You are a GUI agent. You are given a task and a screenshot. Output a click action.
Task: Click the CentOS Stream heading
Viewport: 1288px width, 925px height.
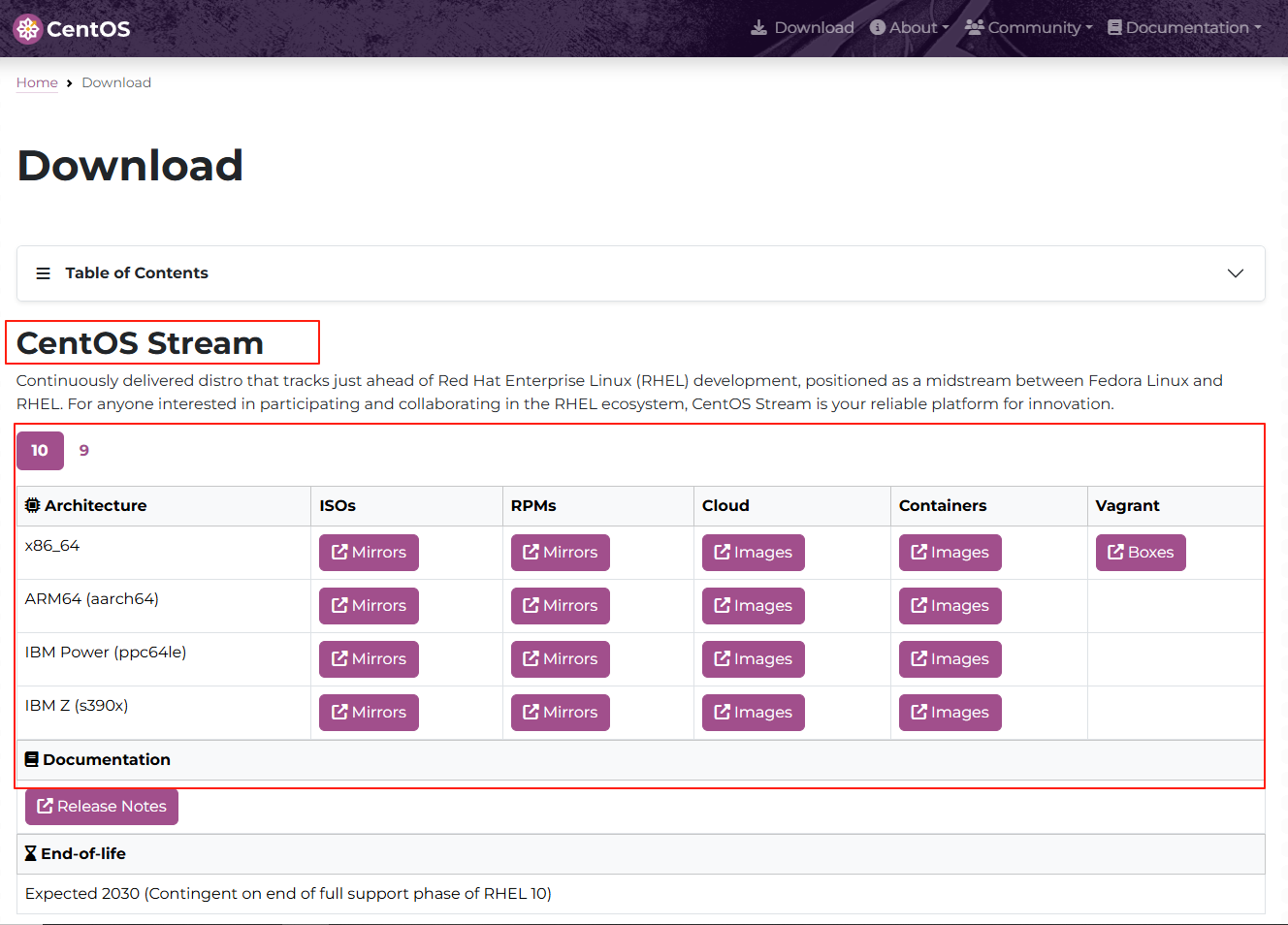tap(140, 343)
